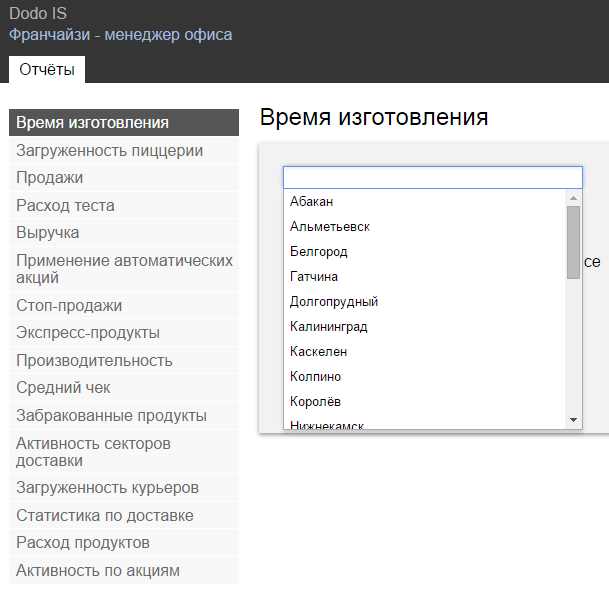
Task: Choose Альметьевск from the city list
Action: 424,226
